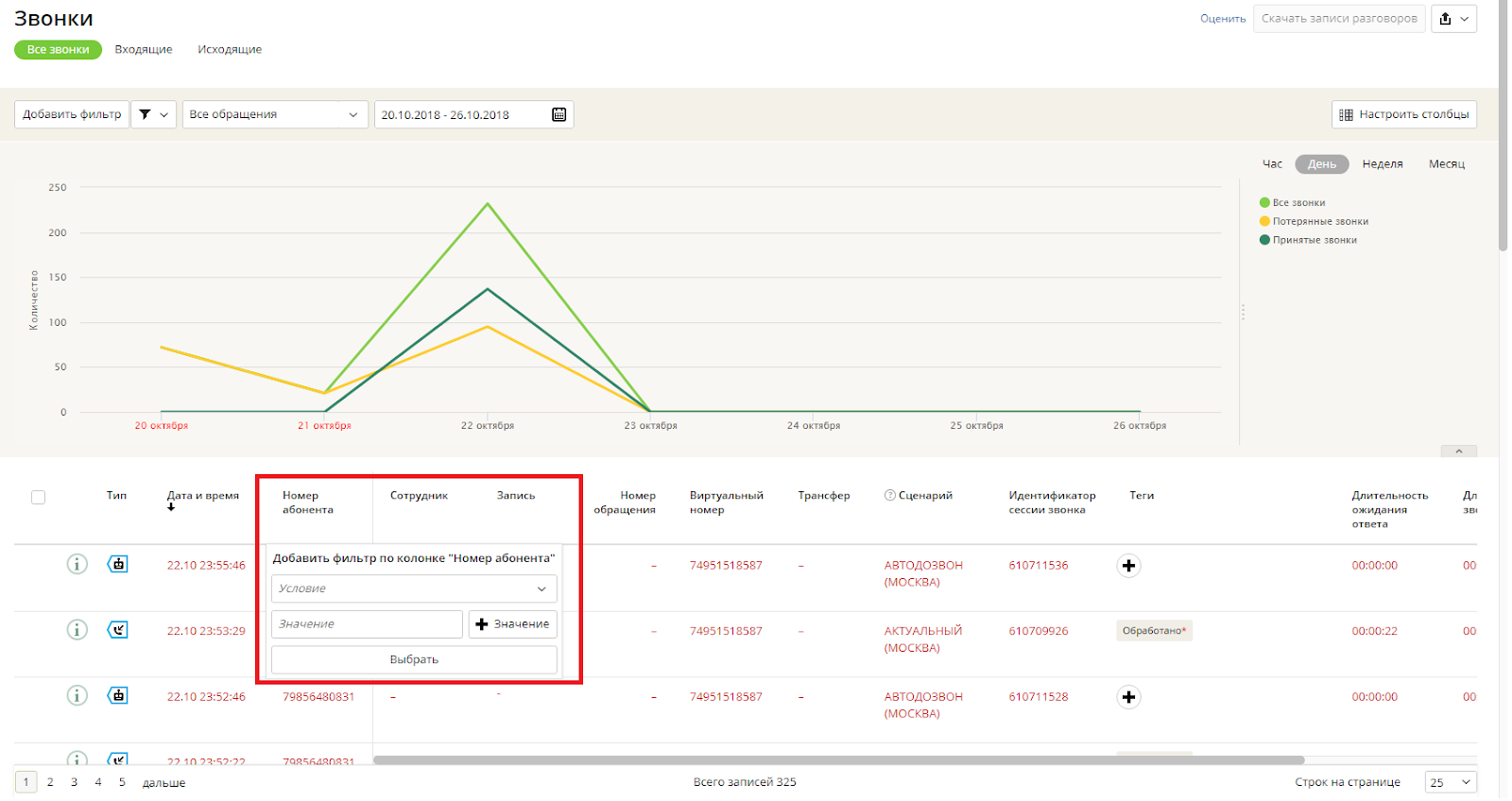1512x801 pixels.
Task: Switch to the Все звонки tab
Action: tap(58, 49)
